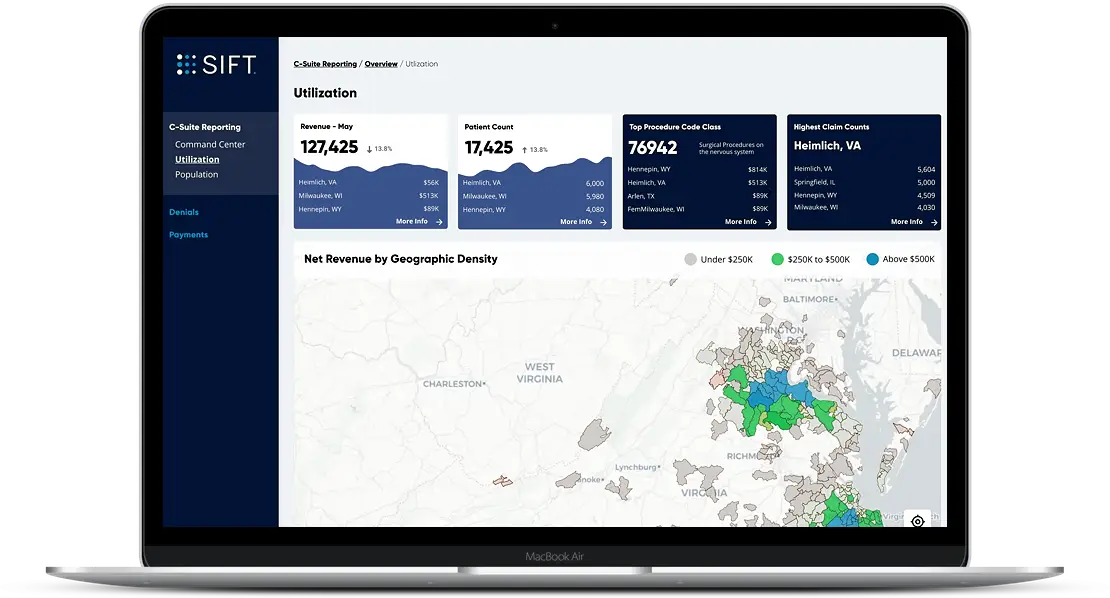Click the map locate target icon
Screen dimensions: 1110x598
coord(917,521)
